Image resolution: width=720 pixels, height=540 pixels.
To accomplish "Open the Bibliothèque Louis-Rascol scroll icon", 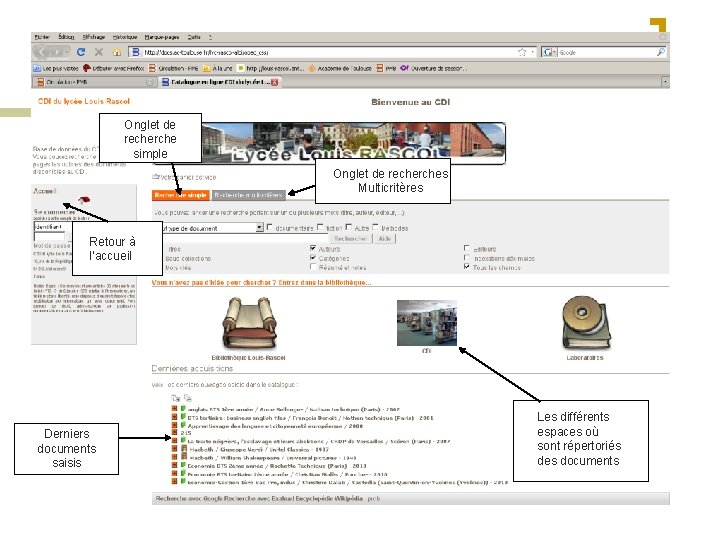I will click(x=249, y=323).
